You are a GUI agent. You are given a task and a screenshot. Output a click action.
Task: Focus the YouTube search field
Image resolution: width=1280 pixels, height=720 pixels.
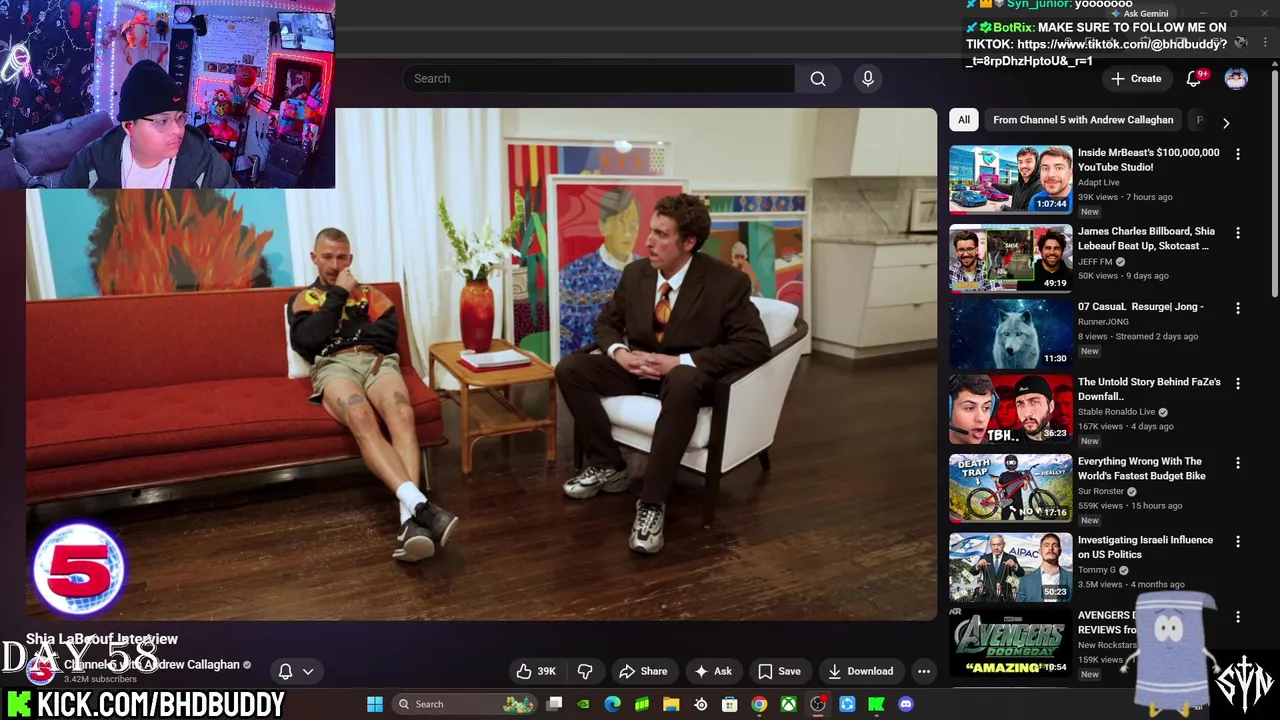[598, 79]
